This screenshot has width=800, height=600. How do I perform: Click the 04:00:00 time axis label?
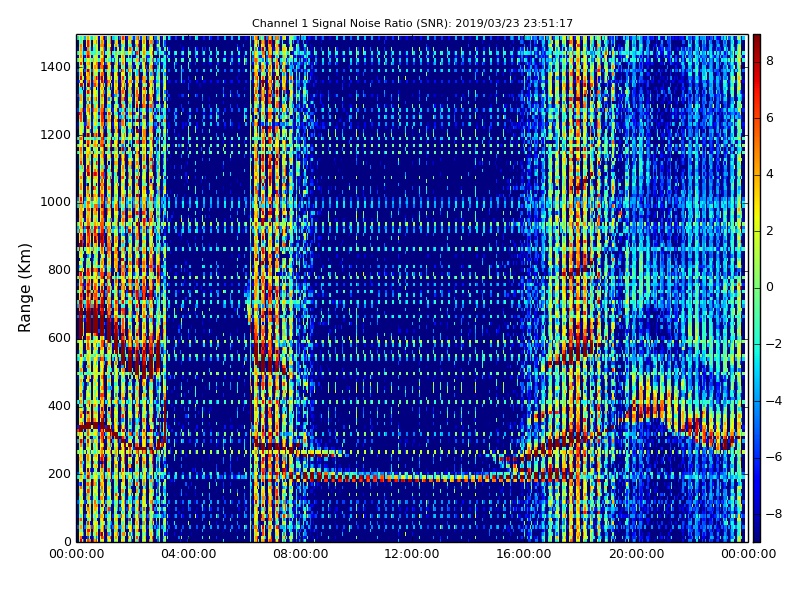tap(188, 554)
